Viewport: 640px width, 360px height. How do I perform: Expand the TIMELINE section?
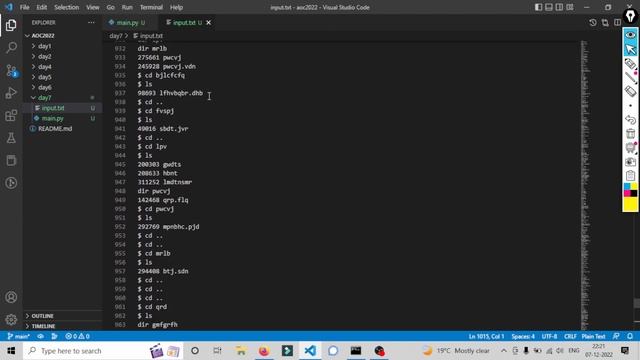tap(43, 326)
